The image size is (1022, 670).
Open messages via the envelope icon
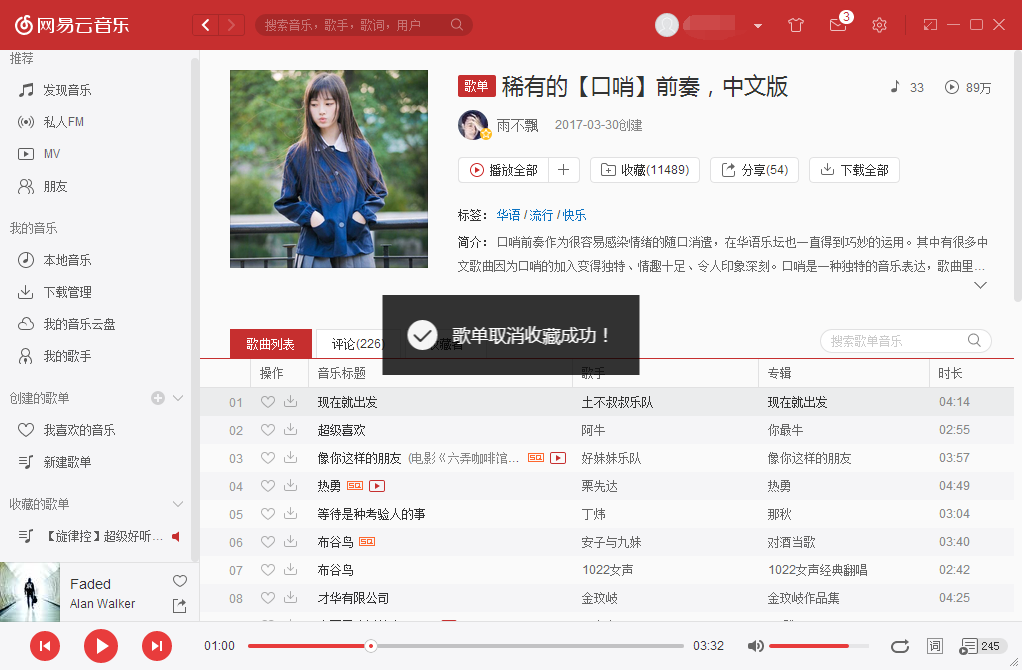coord(837,25)
